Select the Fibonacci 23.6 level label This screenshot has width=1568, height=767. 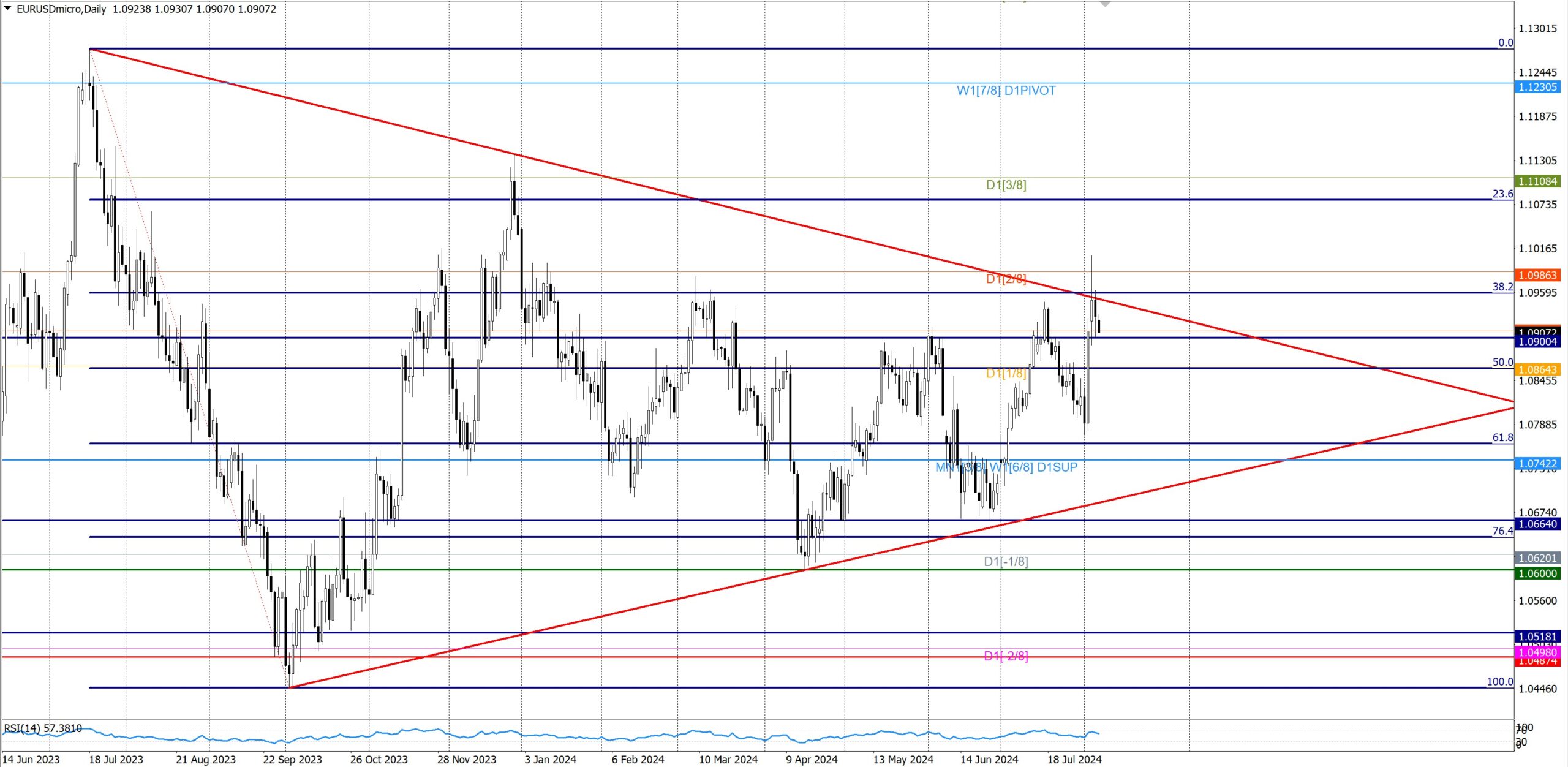pyautogui.click(x=1502, y=194)
